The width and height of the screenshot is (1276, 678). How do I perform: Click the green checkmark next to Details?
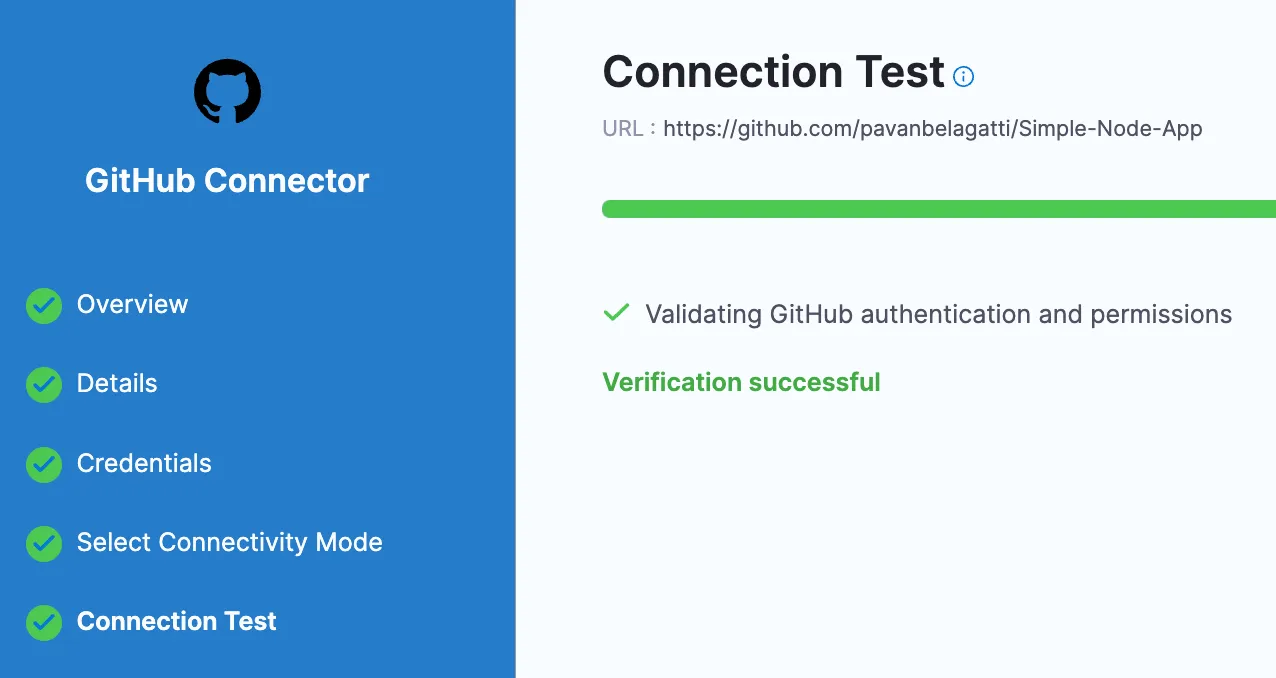pos(44,384)
